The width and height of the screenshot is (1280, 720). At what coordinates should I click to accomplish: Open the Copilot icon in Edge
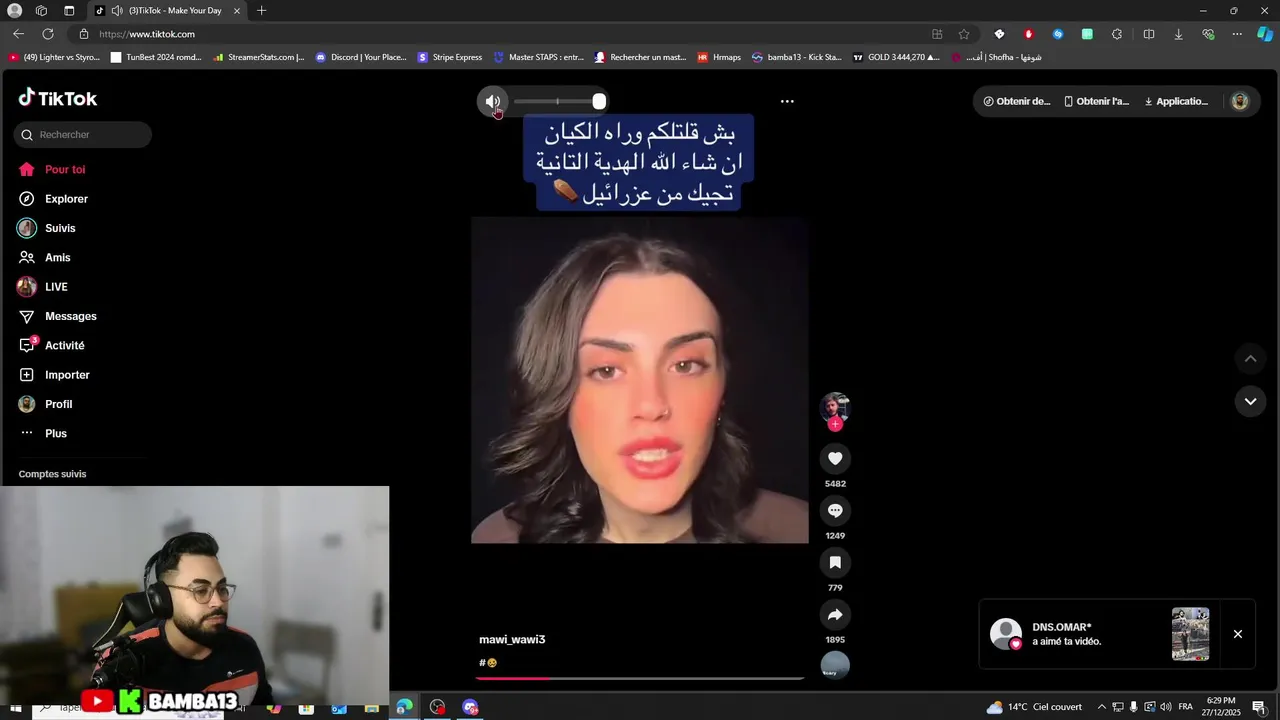pyautogui.click(x=1265, y=34)
